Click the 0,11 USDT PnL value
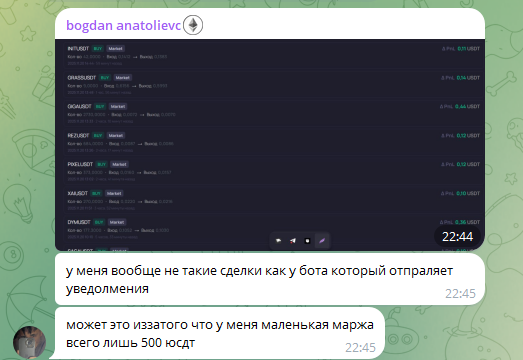Image resolution: width=523 pixels, height=360 pixels. tap(469, 49)
